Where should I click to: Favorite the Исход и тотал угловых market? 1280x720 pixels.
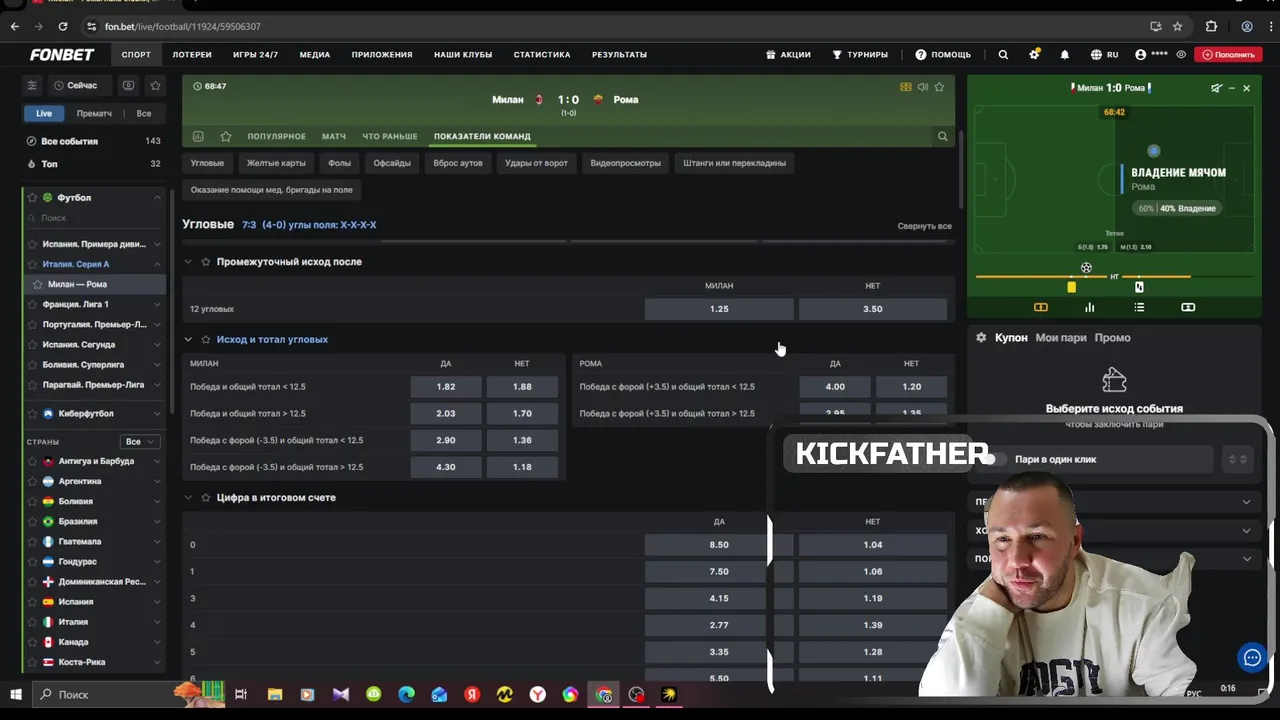[x=206, y=339]
